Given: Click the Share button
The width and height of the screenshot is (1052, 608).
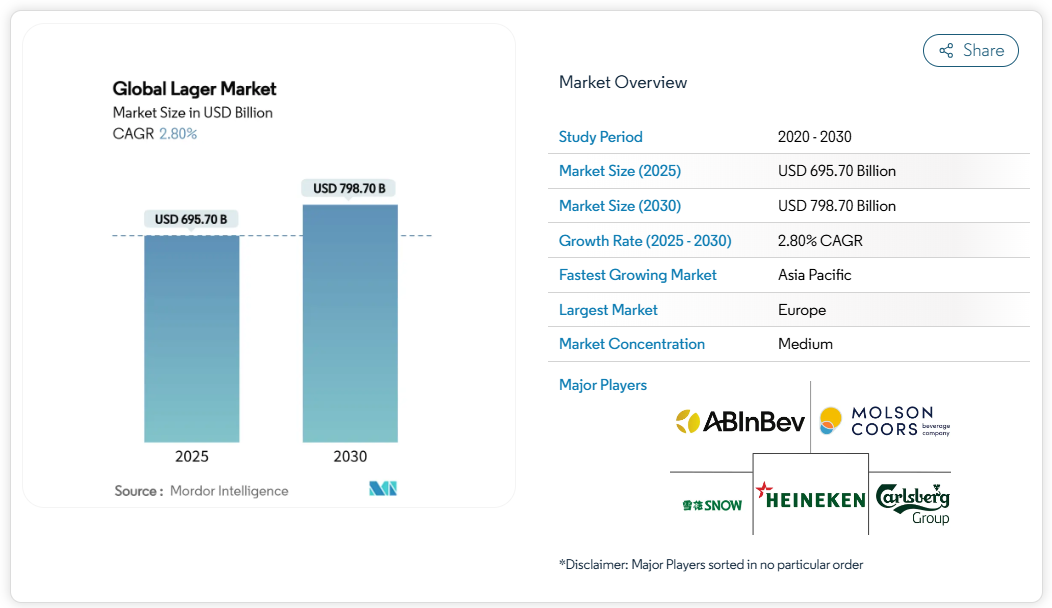Looking at the screenshot, I should tap(970, 51).
